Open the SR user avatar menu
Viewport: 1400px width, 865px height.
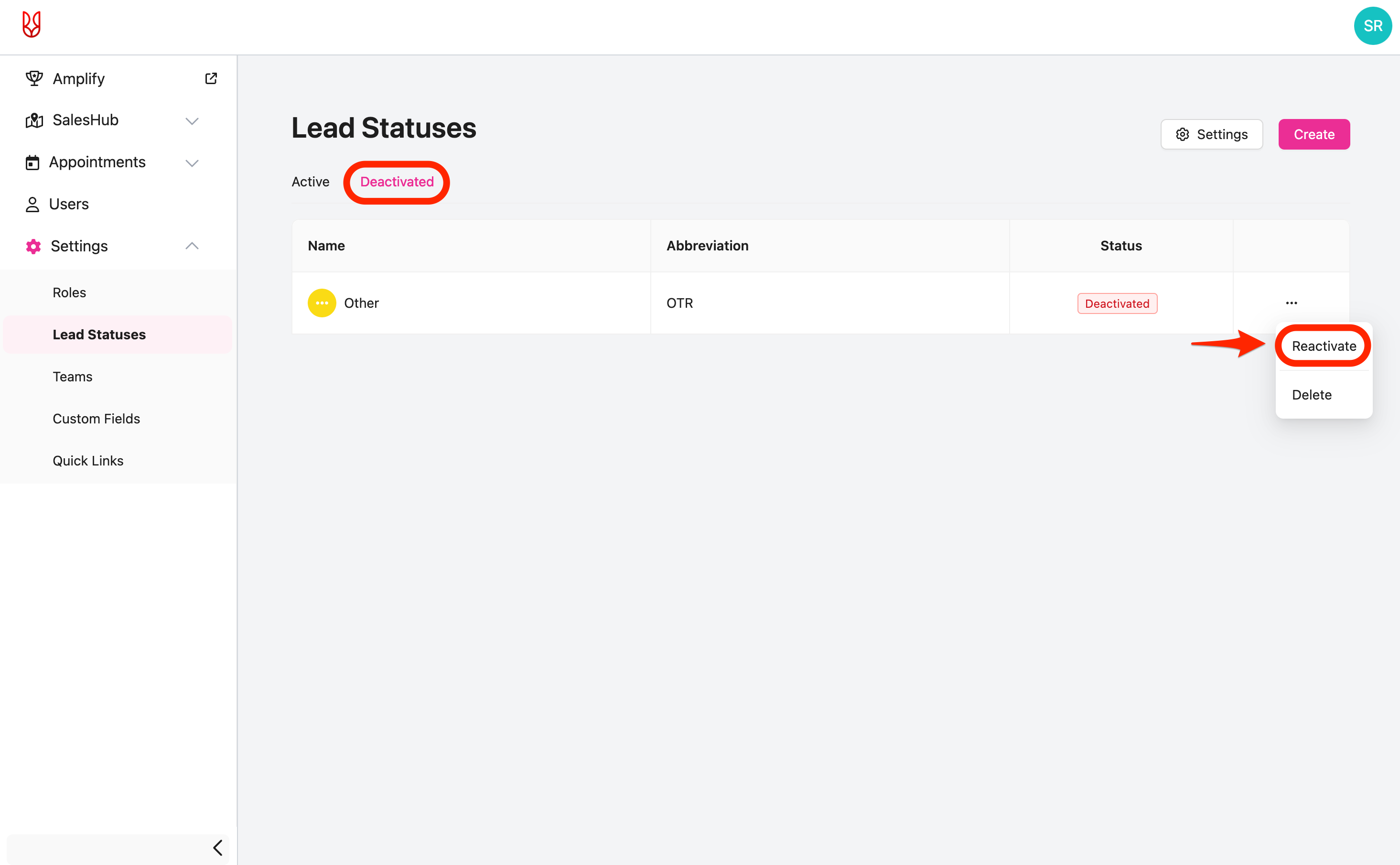tap(1372, 26)
